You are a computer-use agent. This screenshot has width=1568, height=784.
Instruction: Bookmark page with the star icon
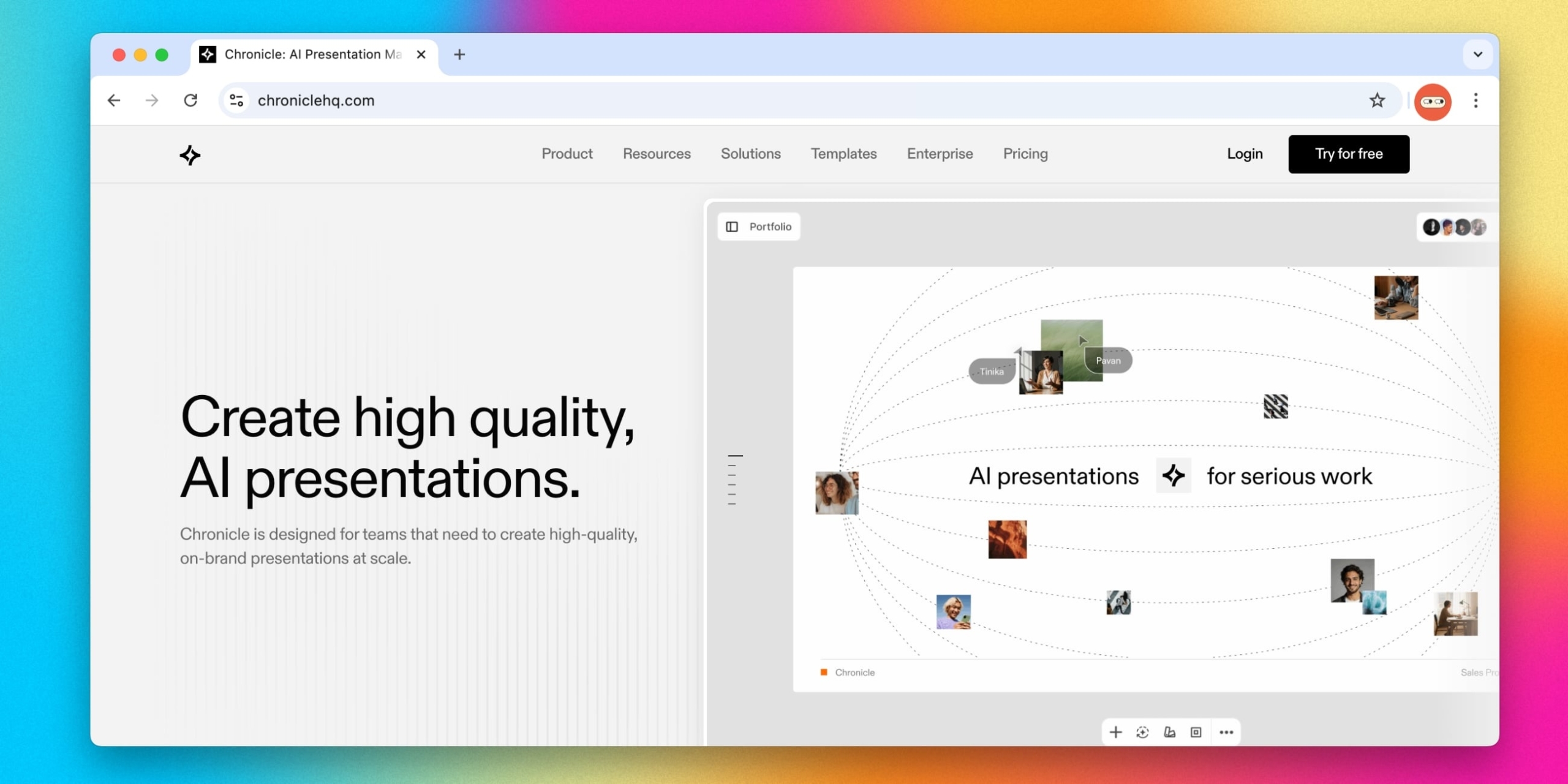[1377, 100]
